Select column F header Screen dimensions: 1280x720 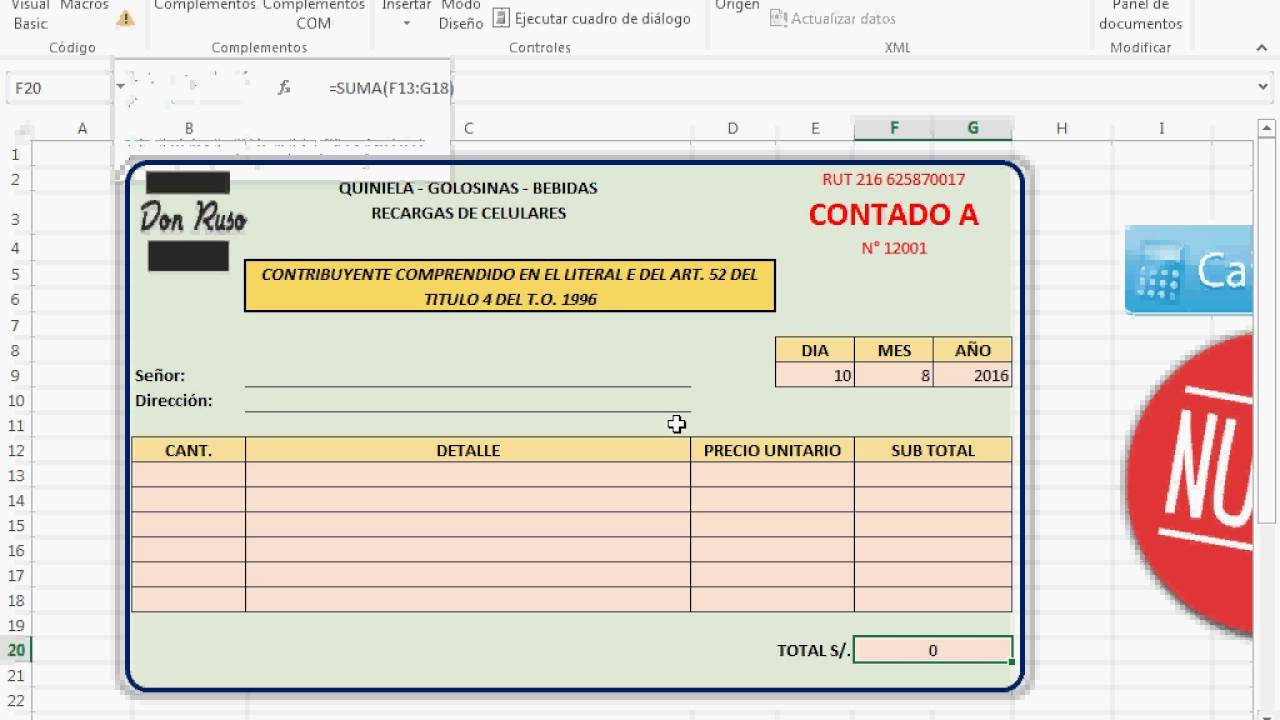(x=894, y=128)
